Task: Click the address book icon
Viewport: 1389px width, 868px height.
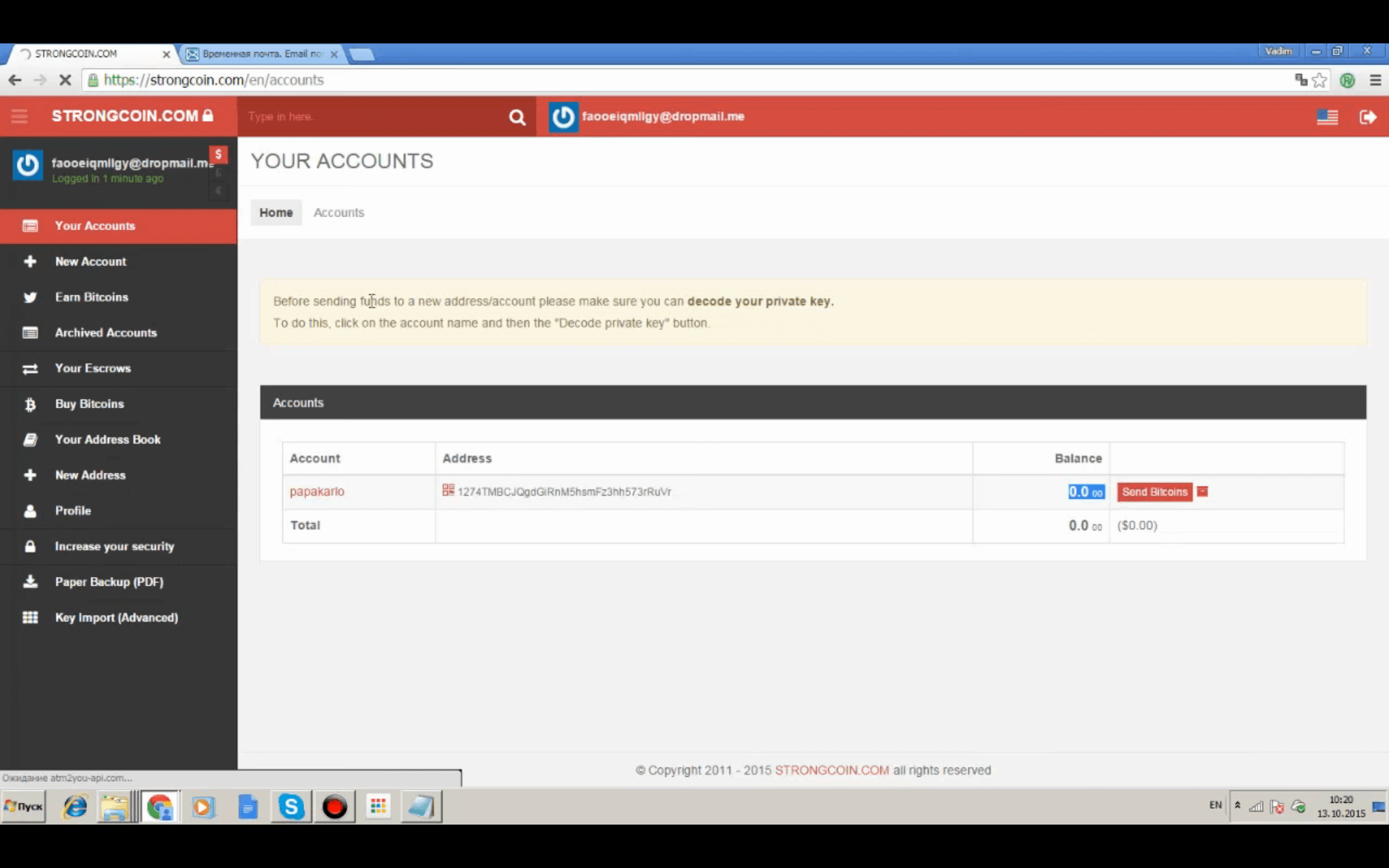Action: click(x=30, y=440)
